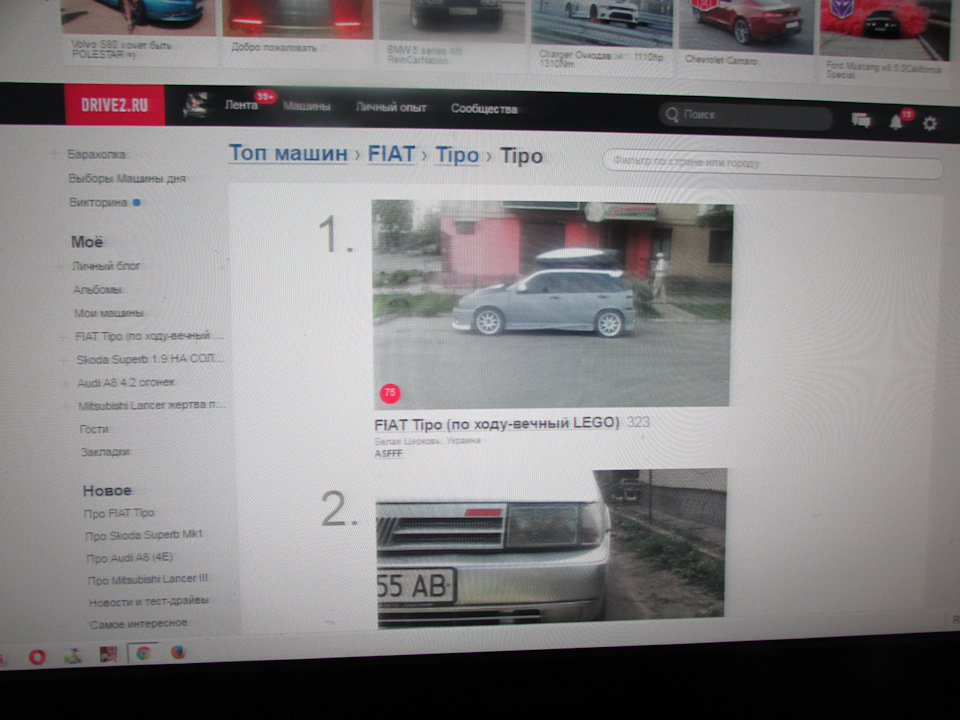Follow the underlined Tipo breadcrumb link
Image resolution: width=960 pixels, height=720 pixels.
coord(457,155)
